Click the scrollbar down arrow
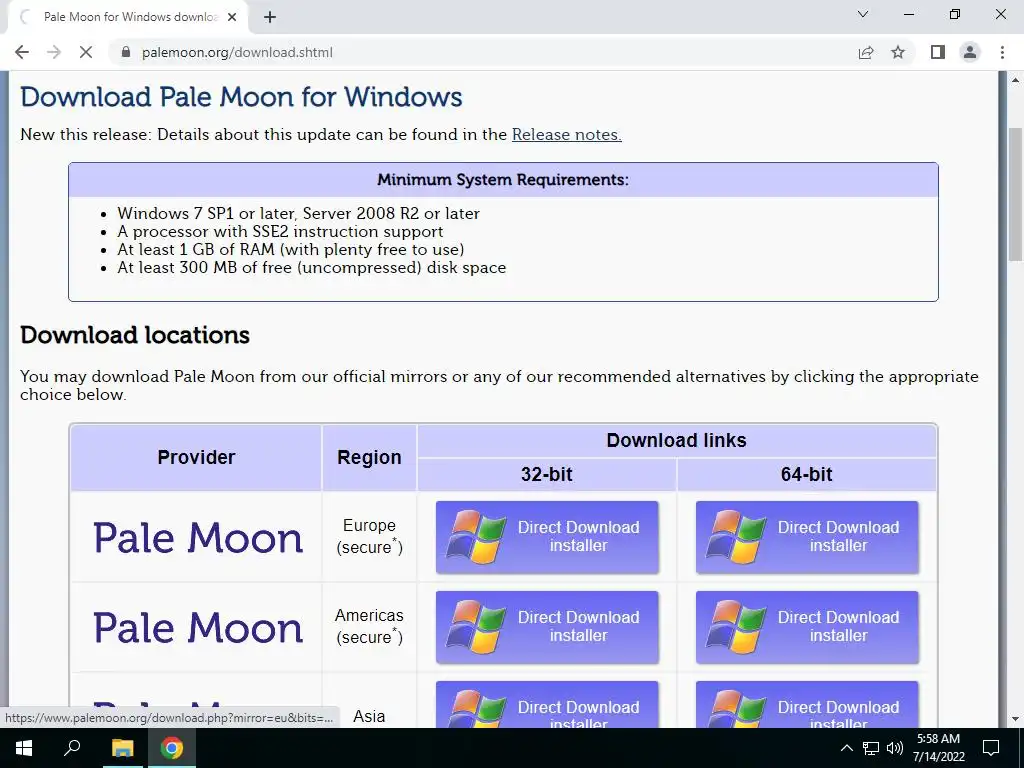Image resolution: width=1024 pixels, height=768 pixels. [x=1016, y=719]
